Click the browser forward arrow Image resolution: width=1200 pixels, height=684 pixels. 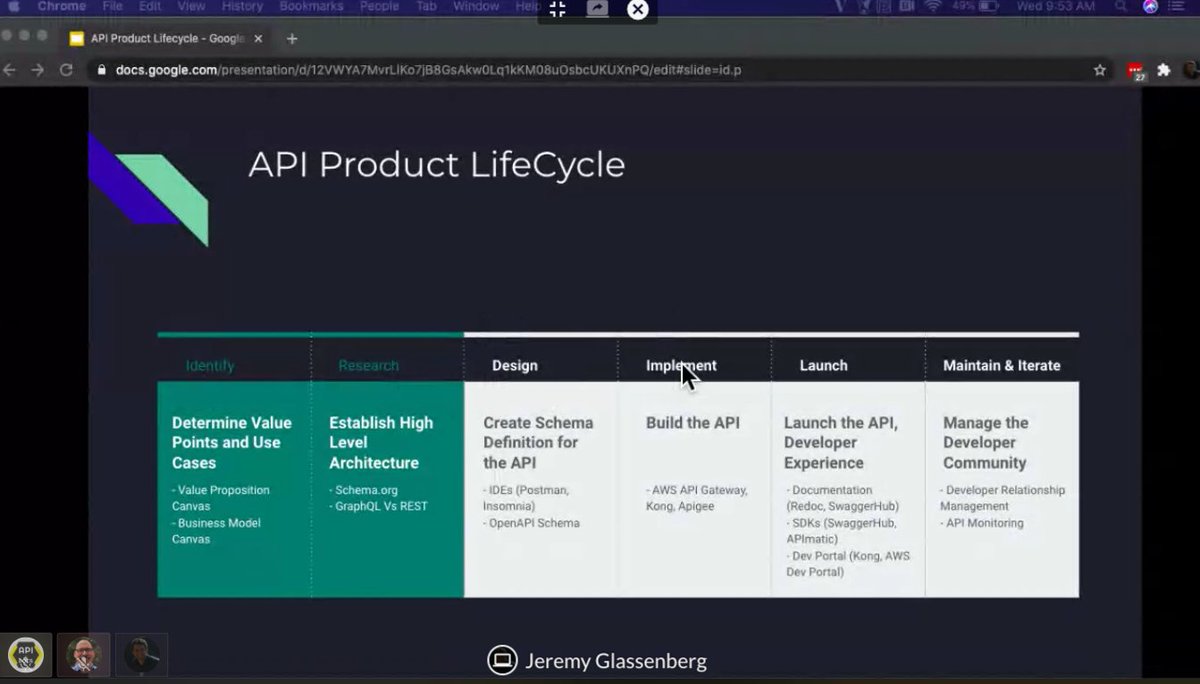pyautogui.click(x=38, y=70)
